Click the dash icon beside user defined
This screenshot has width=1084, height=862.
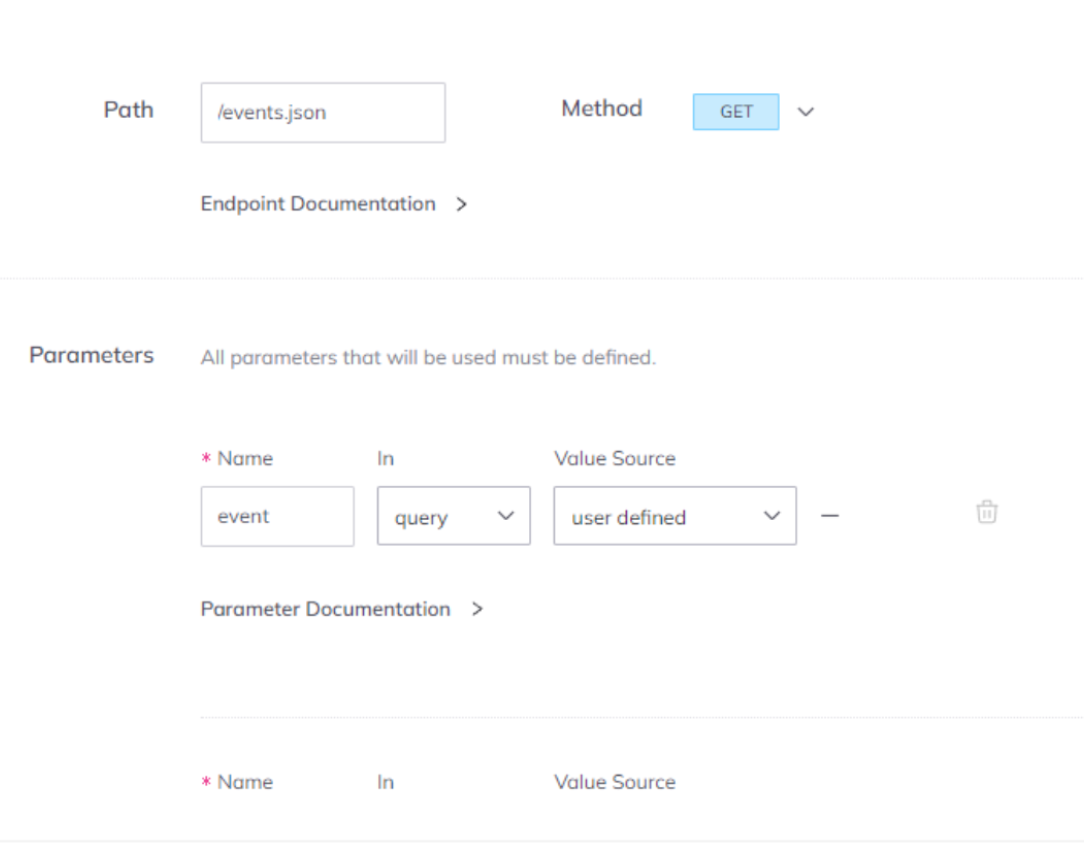[830, 515]
